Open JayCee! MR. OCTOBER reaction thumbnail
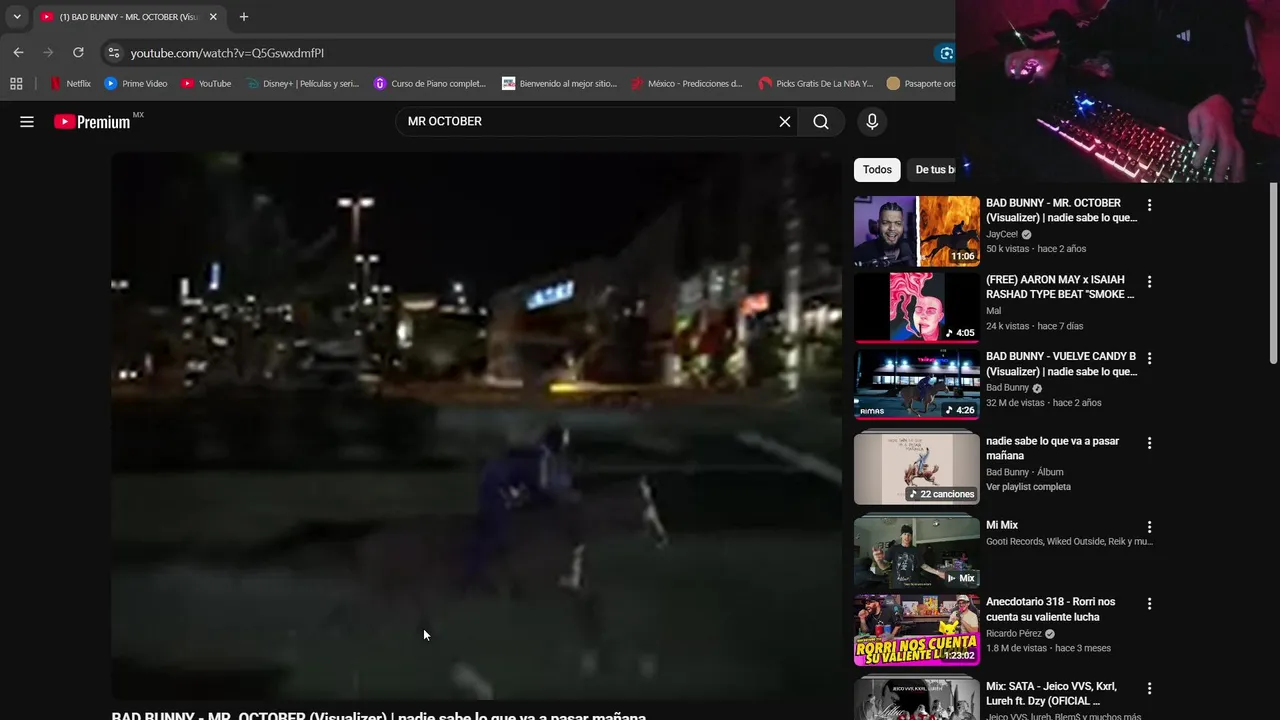Image resolution: width=1280 pixels, height=720 pixels. (x=917, y=231)
